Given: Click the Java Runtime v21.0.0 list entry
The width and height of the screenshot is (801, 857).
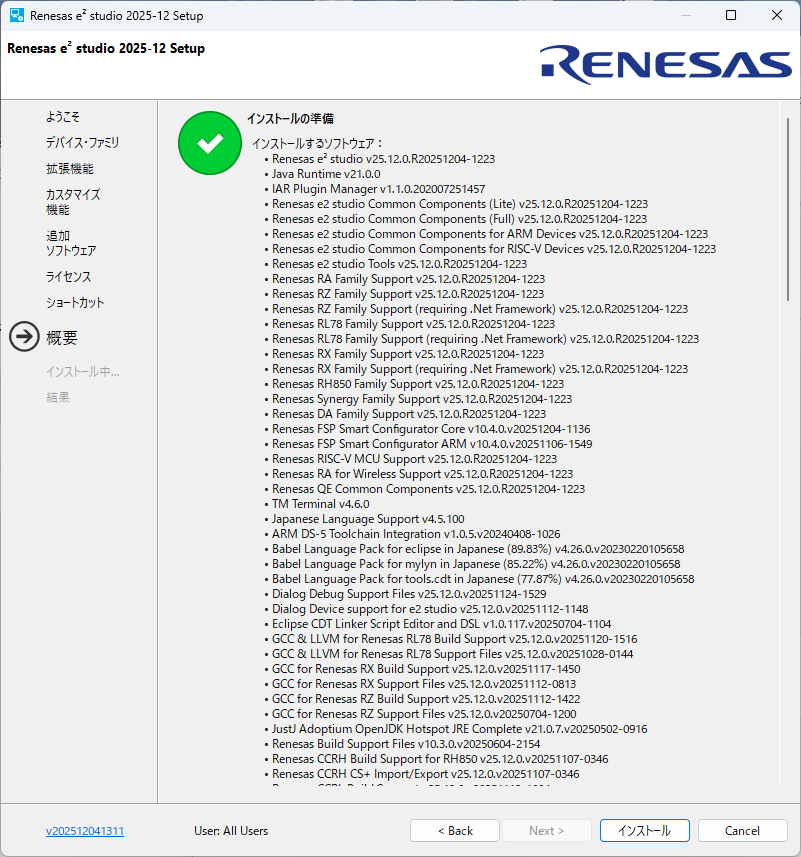Looking at the screenshot, I should point(312,174).
